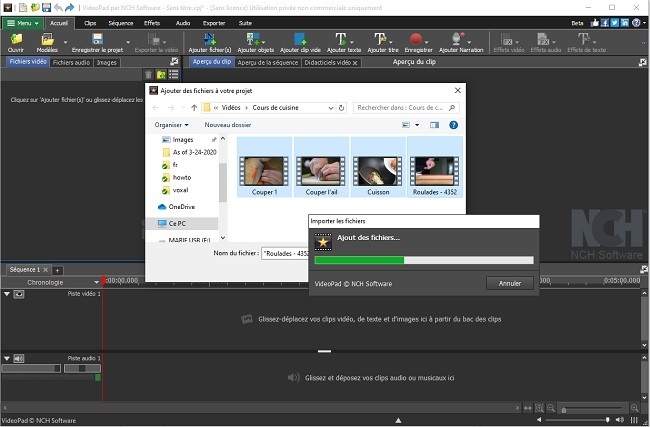Screen dimensions: 650x427
Task: Switch to the Fichiers audio tab
Action: [71, 63]
